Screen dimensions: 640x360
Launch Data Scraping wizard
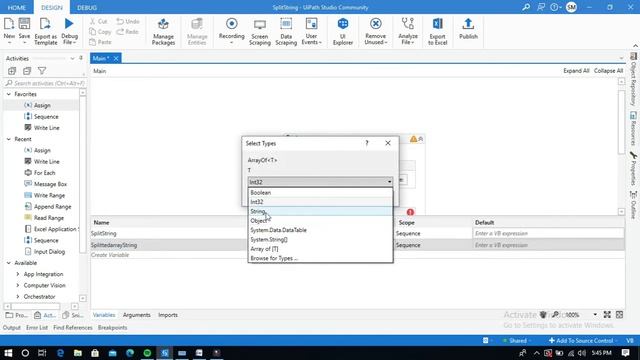pos(286,31)
